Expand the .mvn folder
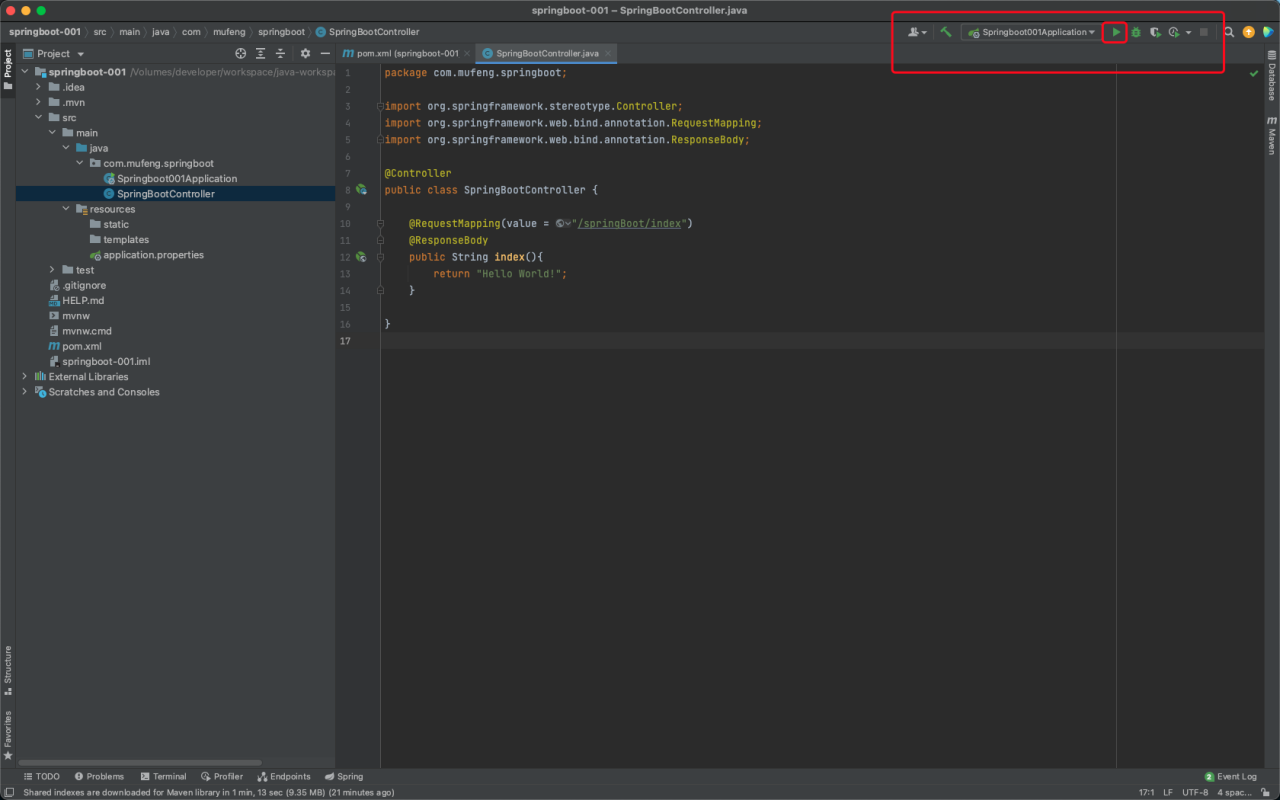The image size is (1280, 800). point(39,102)
